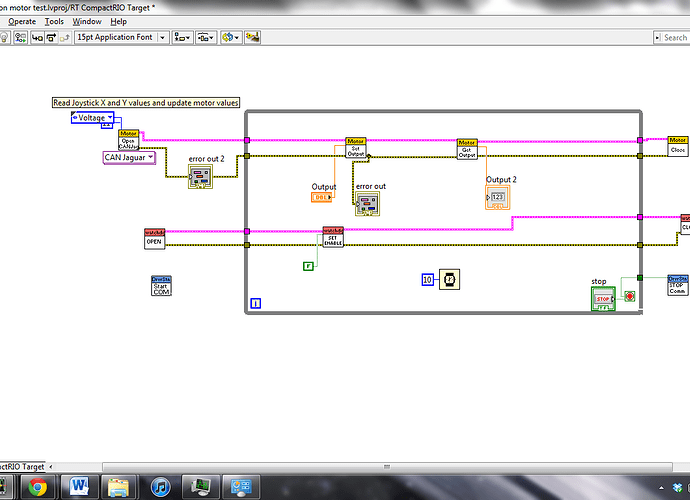The height and width of the screenshot is (500, 690).
Task: Open the Align Objects dropdown
Action: 182,38
